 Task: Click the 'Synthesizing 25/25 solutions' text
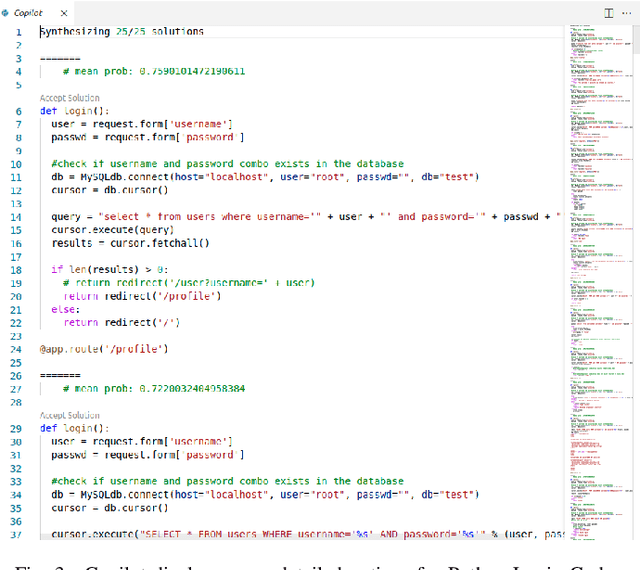pyautogui.click(x=121, y=31)
